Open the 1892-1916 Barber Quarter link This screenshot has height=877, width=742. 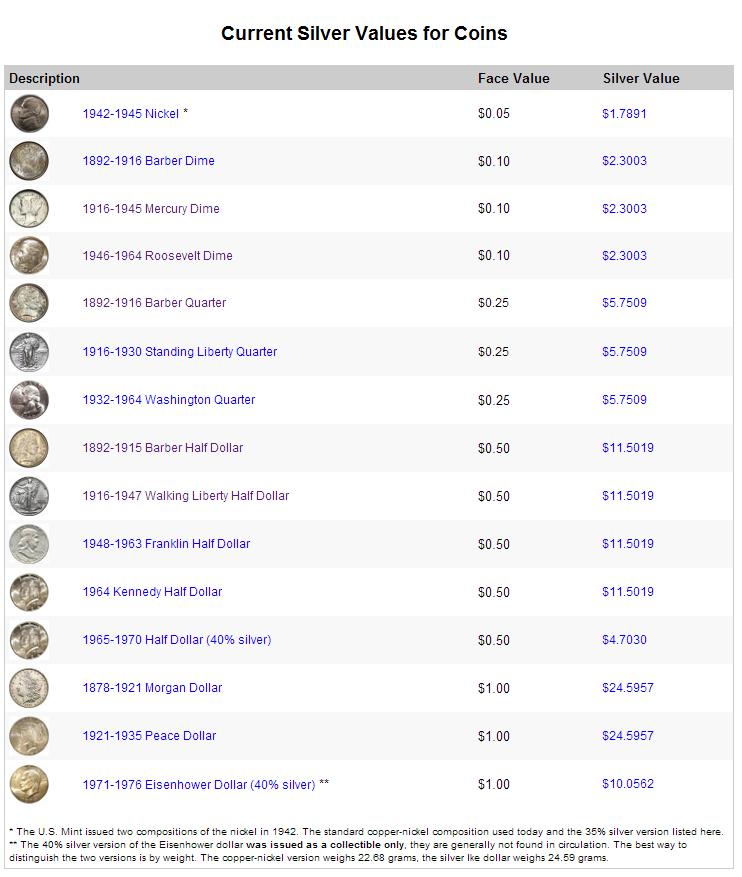click(154, 303)
